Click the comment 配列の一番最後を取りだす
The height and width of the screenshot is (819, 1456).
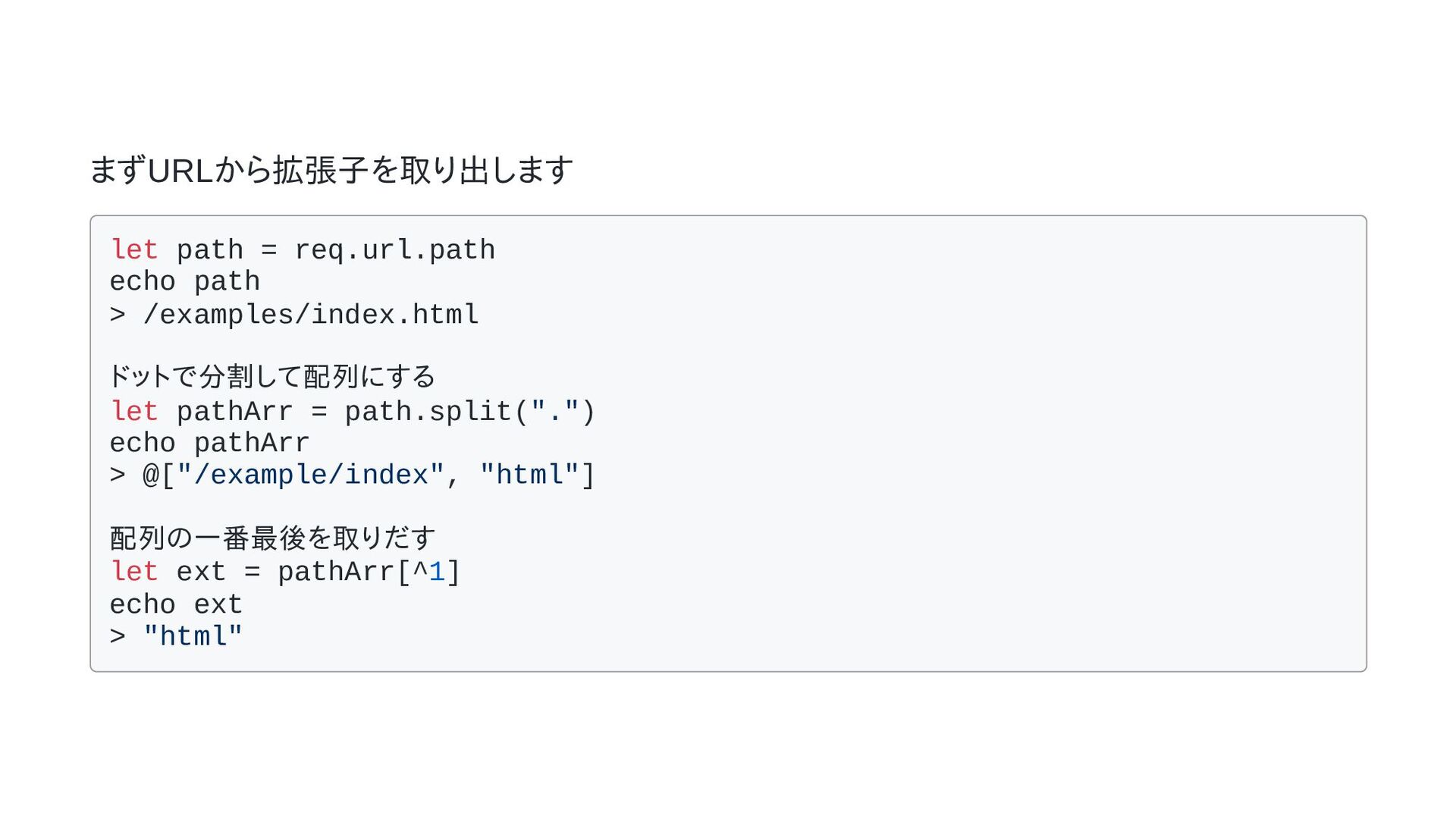273,538
